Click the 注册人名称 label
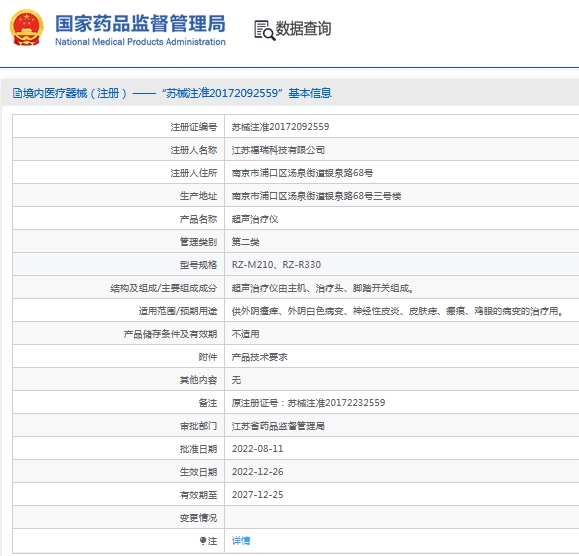Viewport: 579px width, 556px height. click(x=194, y=150)
